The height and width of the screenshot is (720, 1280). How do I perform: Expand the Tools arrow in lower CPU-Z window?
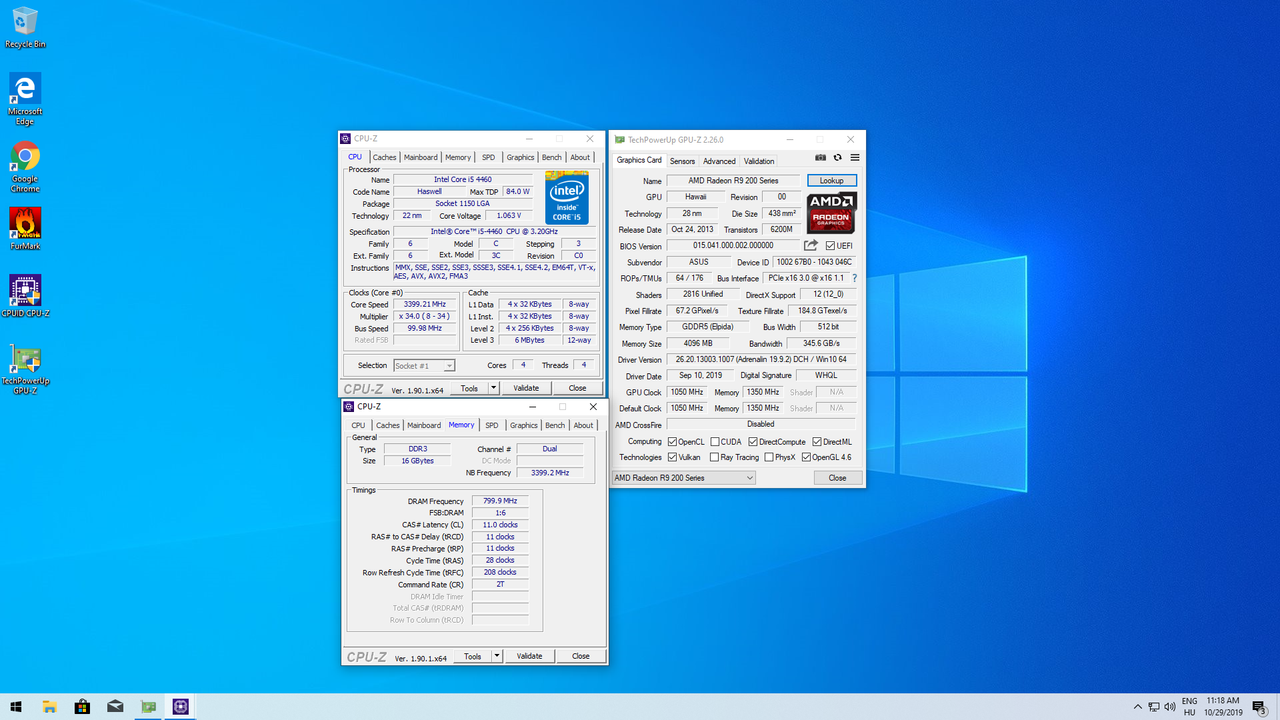click(497, 656)
